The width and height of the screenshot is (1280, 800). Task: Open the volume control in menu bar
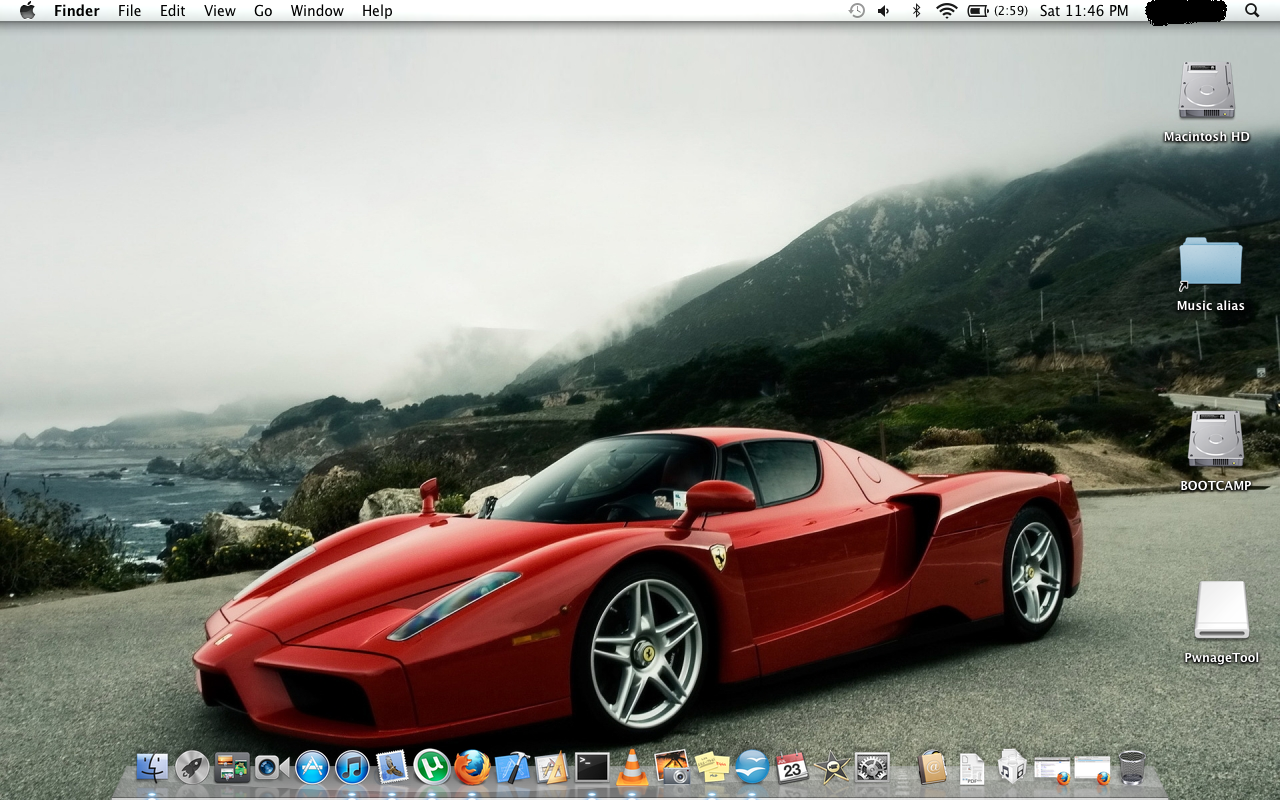(x=884, y=11)
